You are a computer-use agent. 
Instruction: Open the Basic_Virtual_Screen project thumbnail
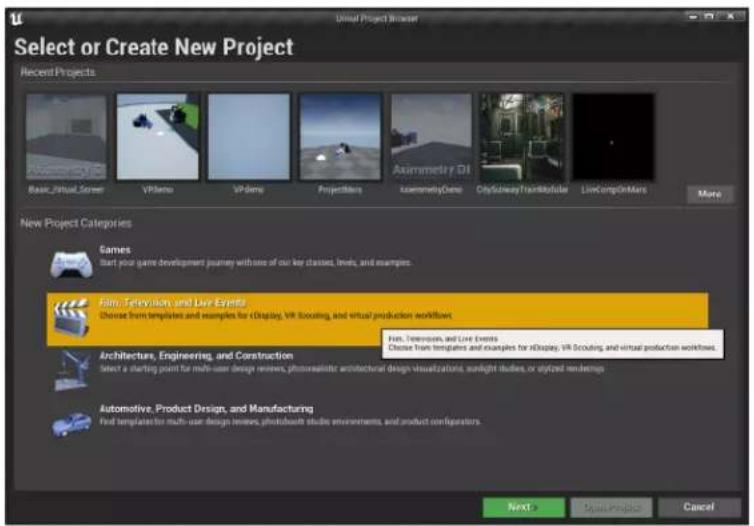tap(66, 137)
